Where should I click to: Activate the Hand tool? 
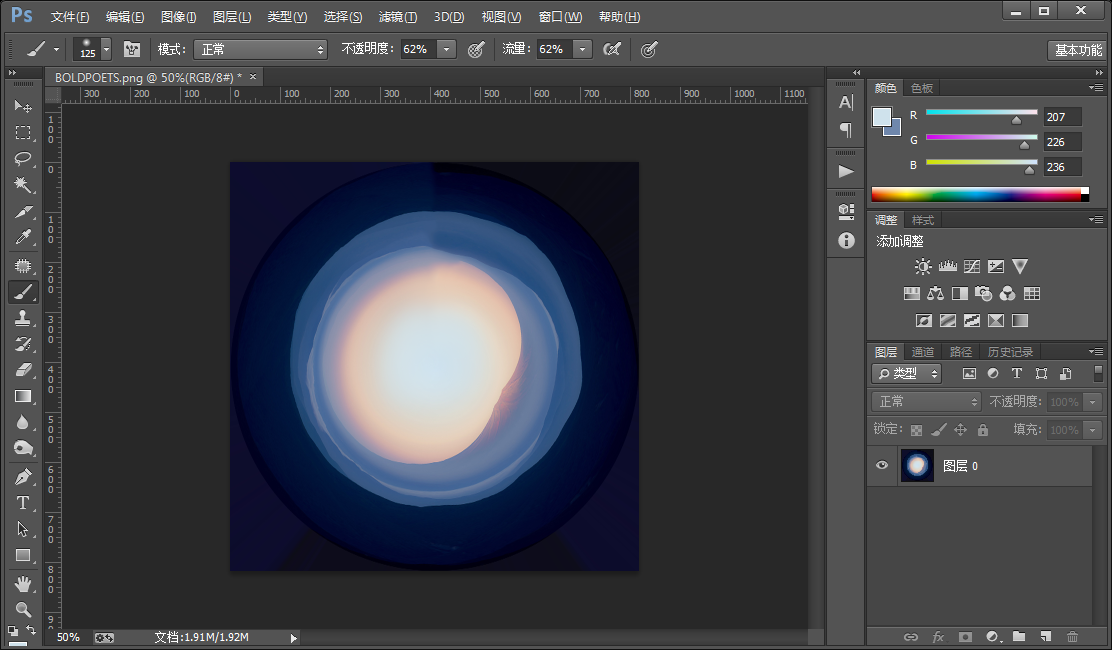coord(23,583)
